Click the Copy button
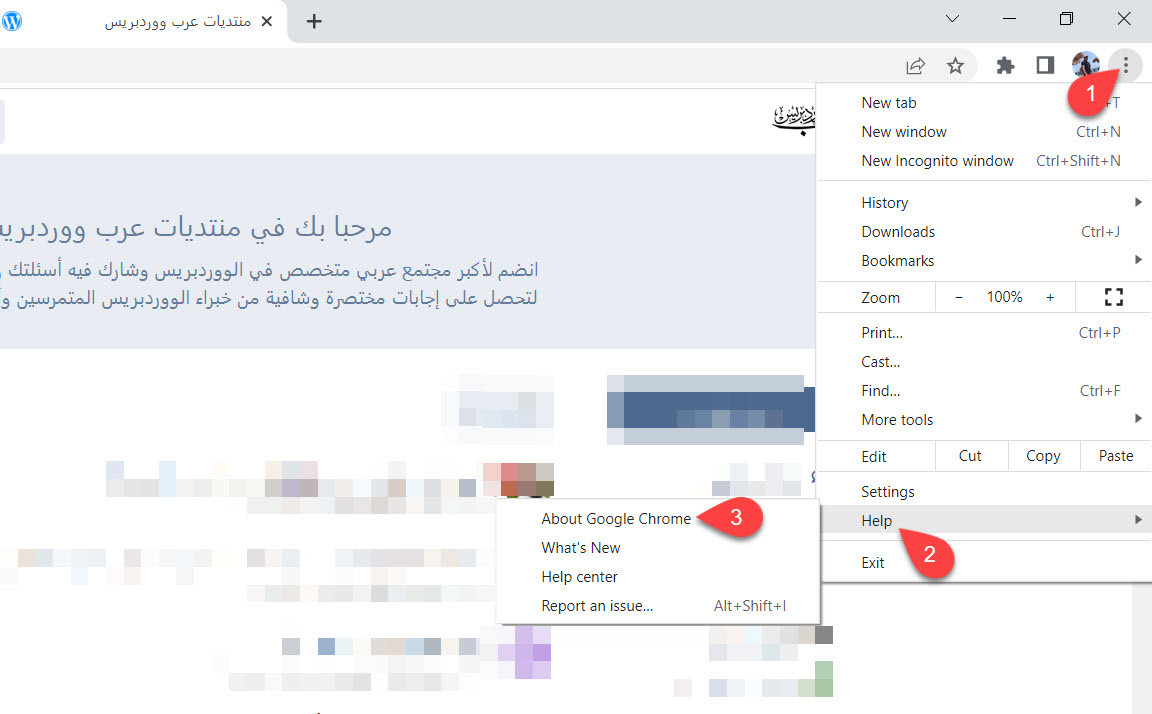 point(1043,456)
